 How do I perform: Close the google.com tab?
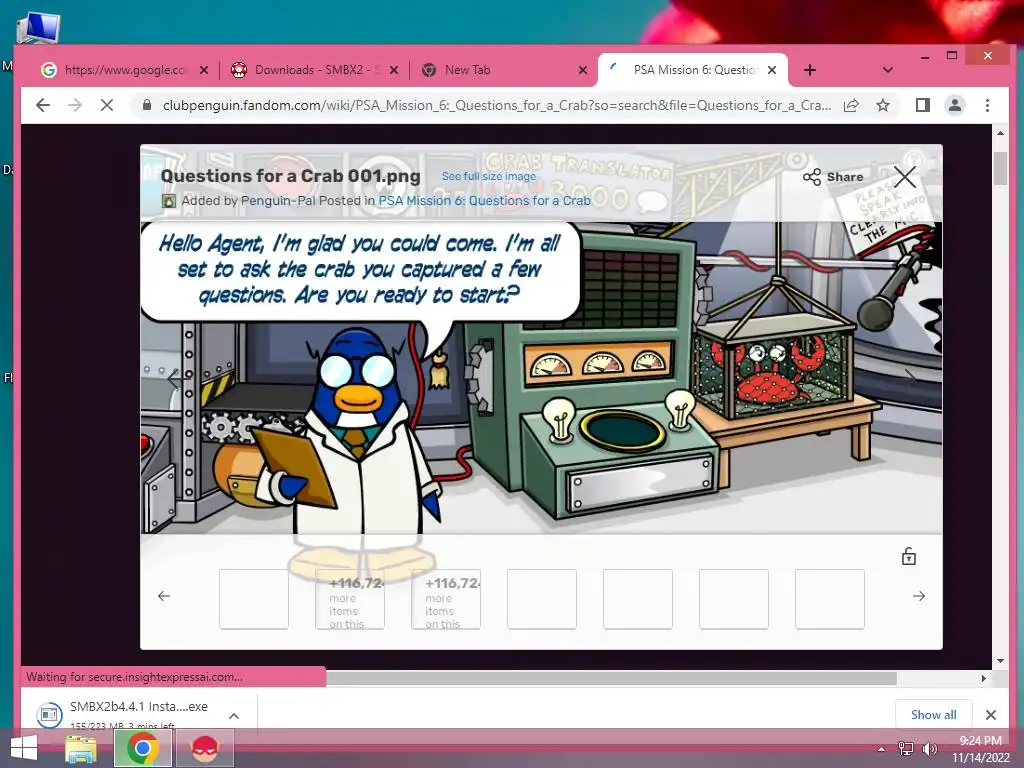click(204, 70)
